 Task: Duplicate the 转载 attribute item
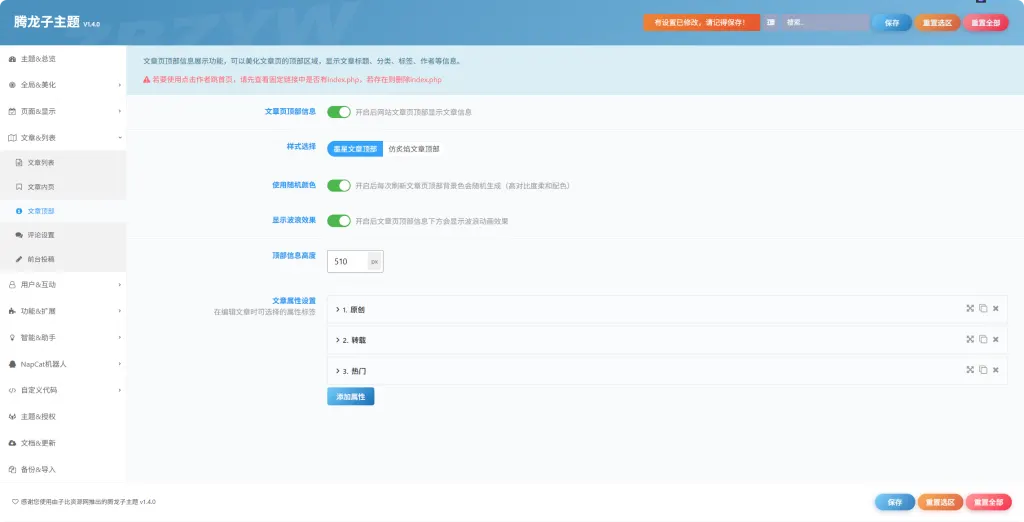tap(983, 339)
